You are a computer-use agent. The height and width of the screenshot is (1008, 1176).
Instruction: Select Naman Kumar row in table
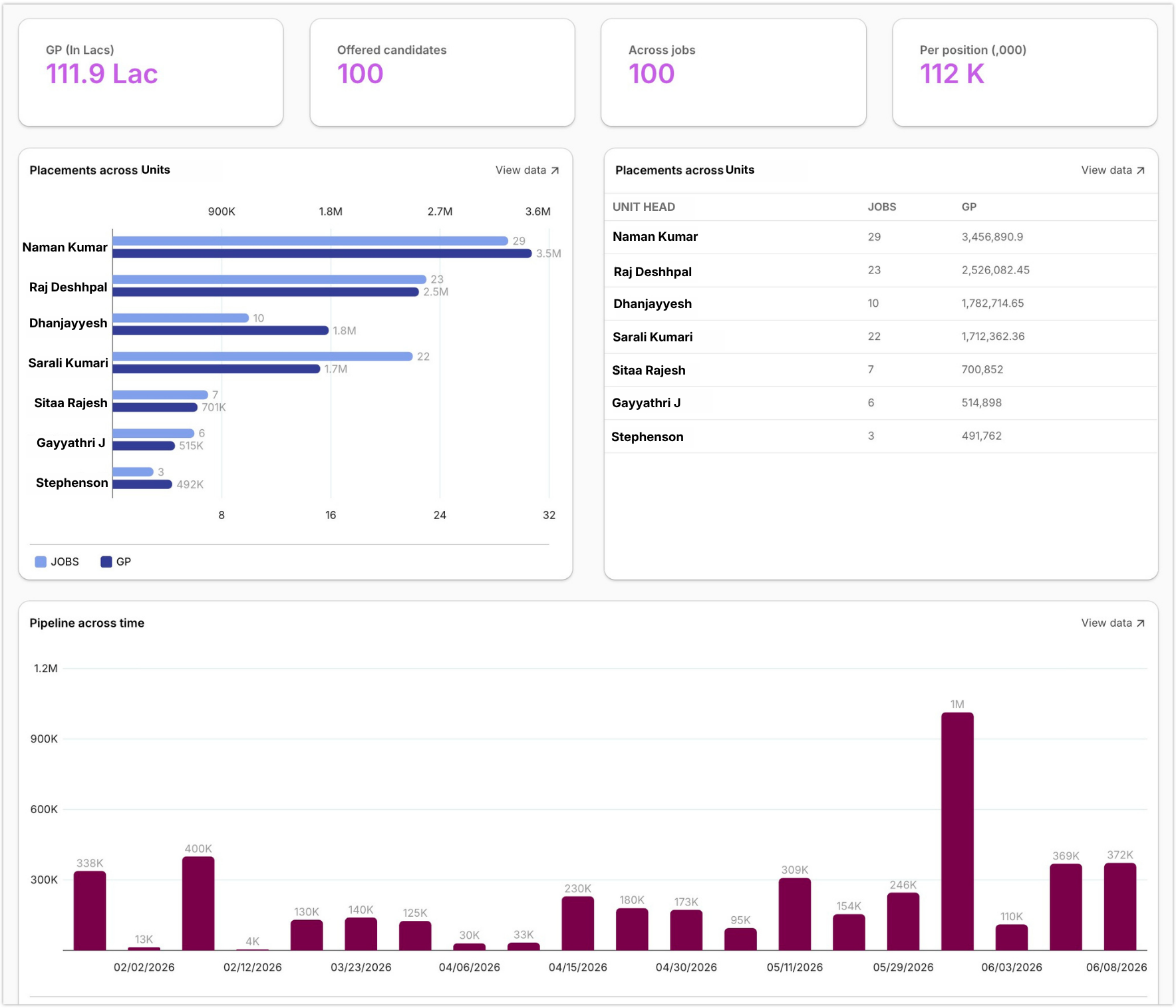point(881,237)
